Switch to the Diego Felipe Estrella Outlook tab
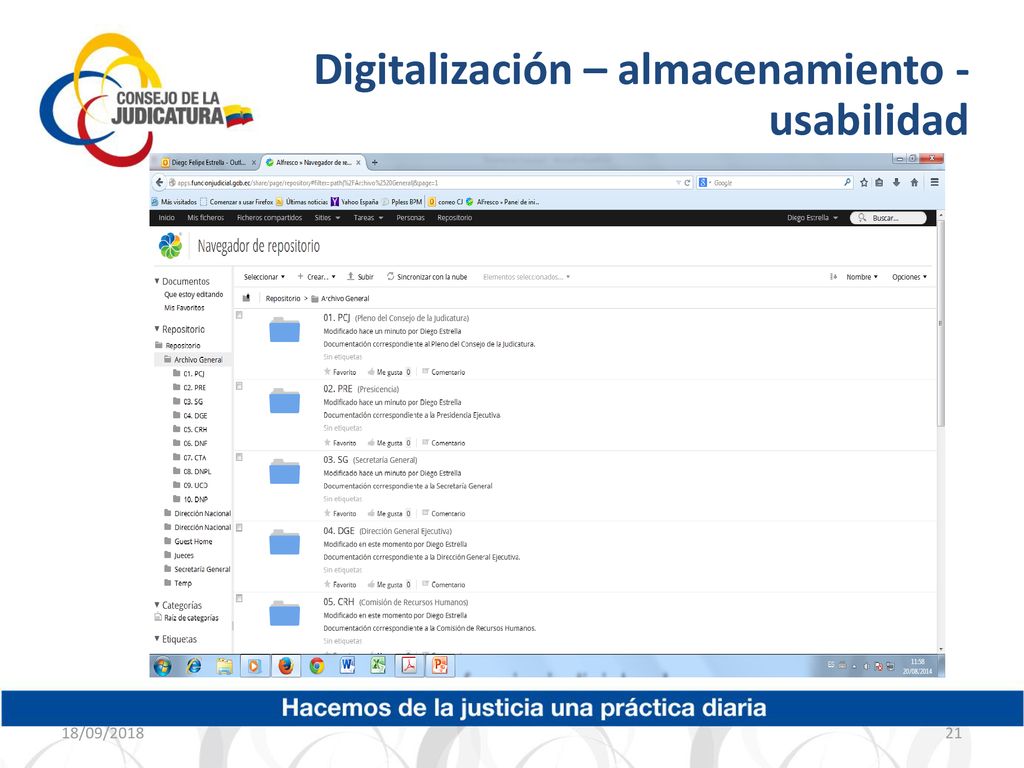 [206, 163]
